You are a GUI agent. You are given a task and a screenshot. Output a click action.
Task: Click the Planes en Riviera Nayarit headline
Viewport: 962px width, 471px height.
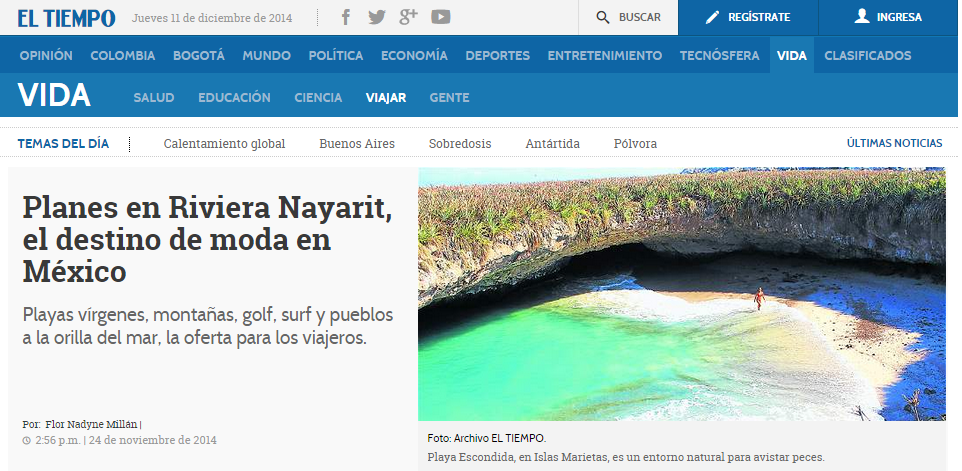207,239
